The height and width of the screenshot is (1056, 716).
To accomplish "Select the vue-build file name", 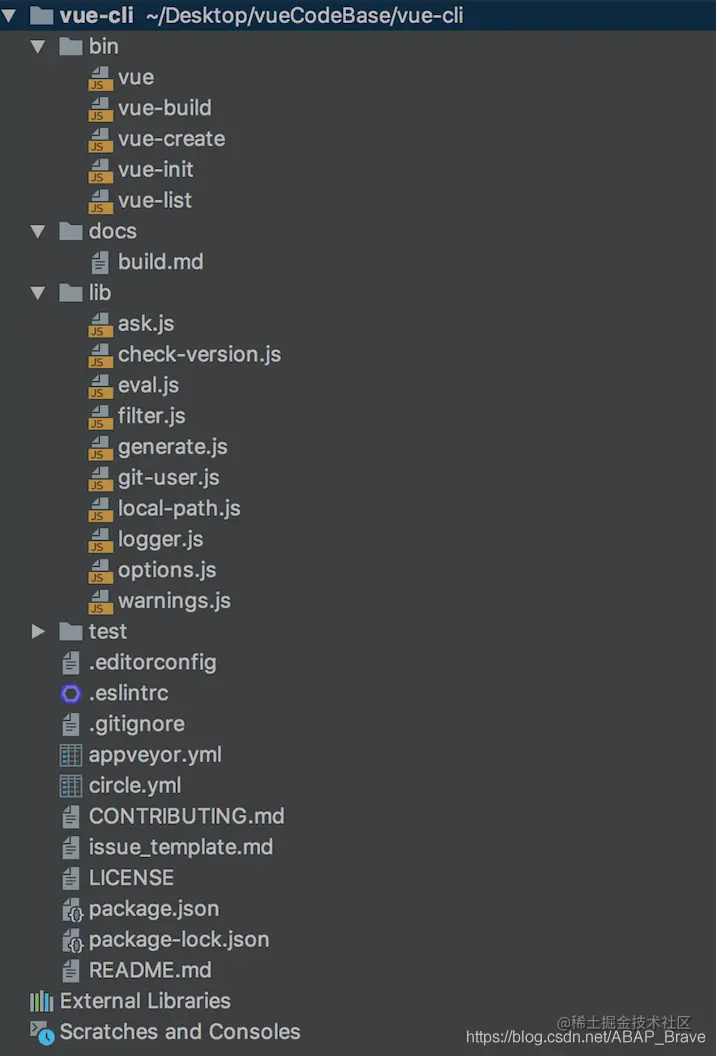I will 164,108.
